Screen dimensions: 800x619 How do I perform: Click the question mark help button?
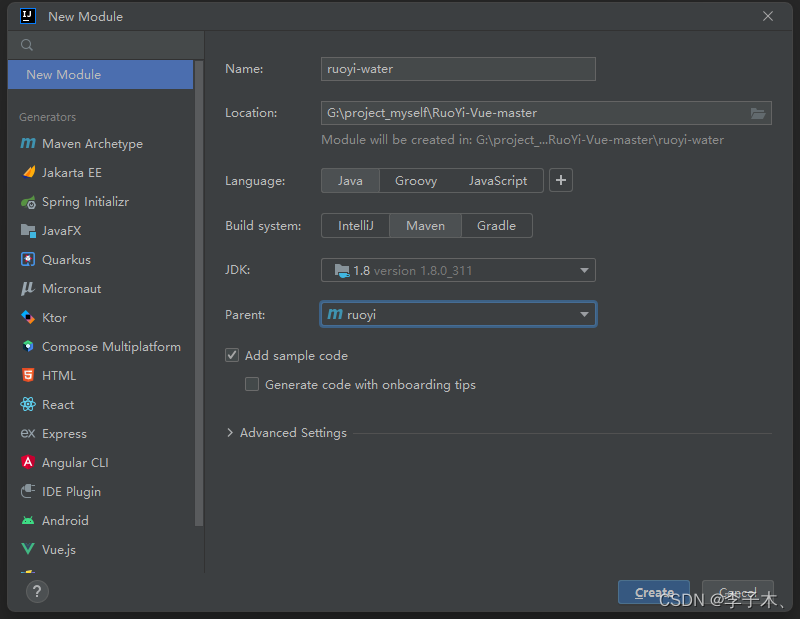[37, 592]
